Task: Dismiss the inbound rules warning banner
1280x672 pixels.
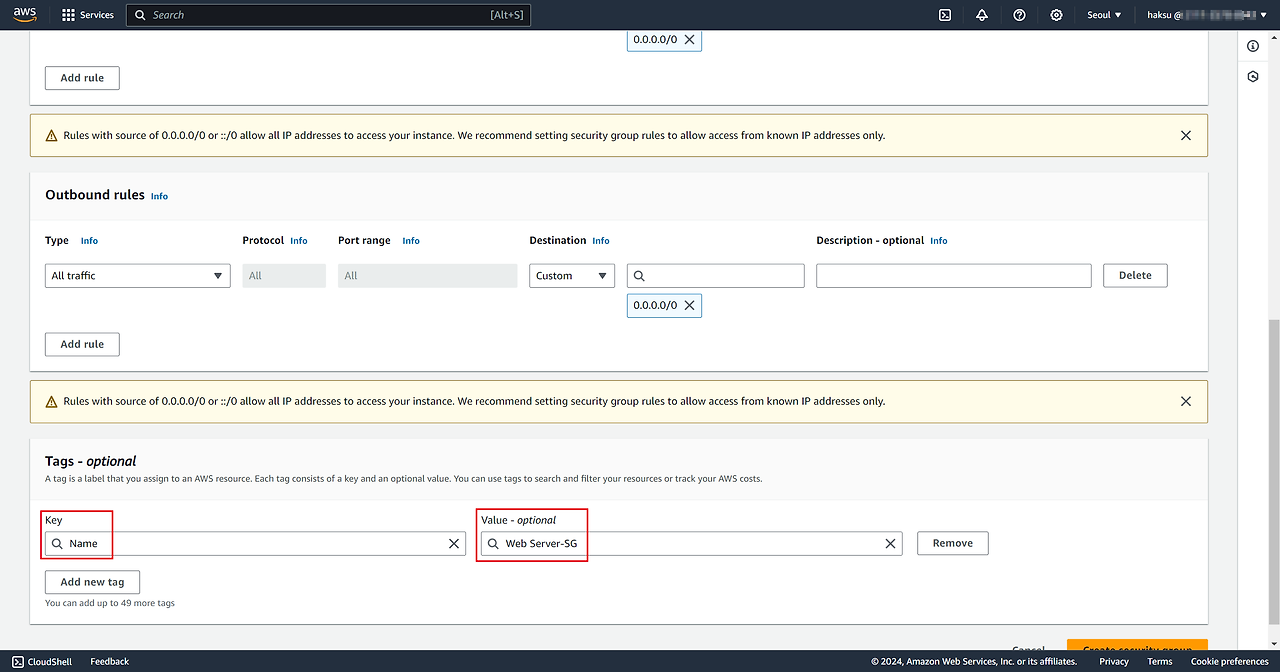Action: (x=1186, y=135)
